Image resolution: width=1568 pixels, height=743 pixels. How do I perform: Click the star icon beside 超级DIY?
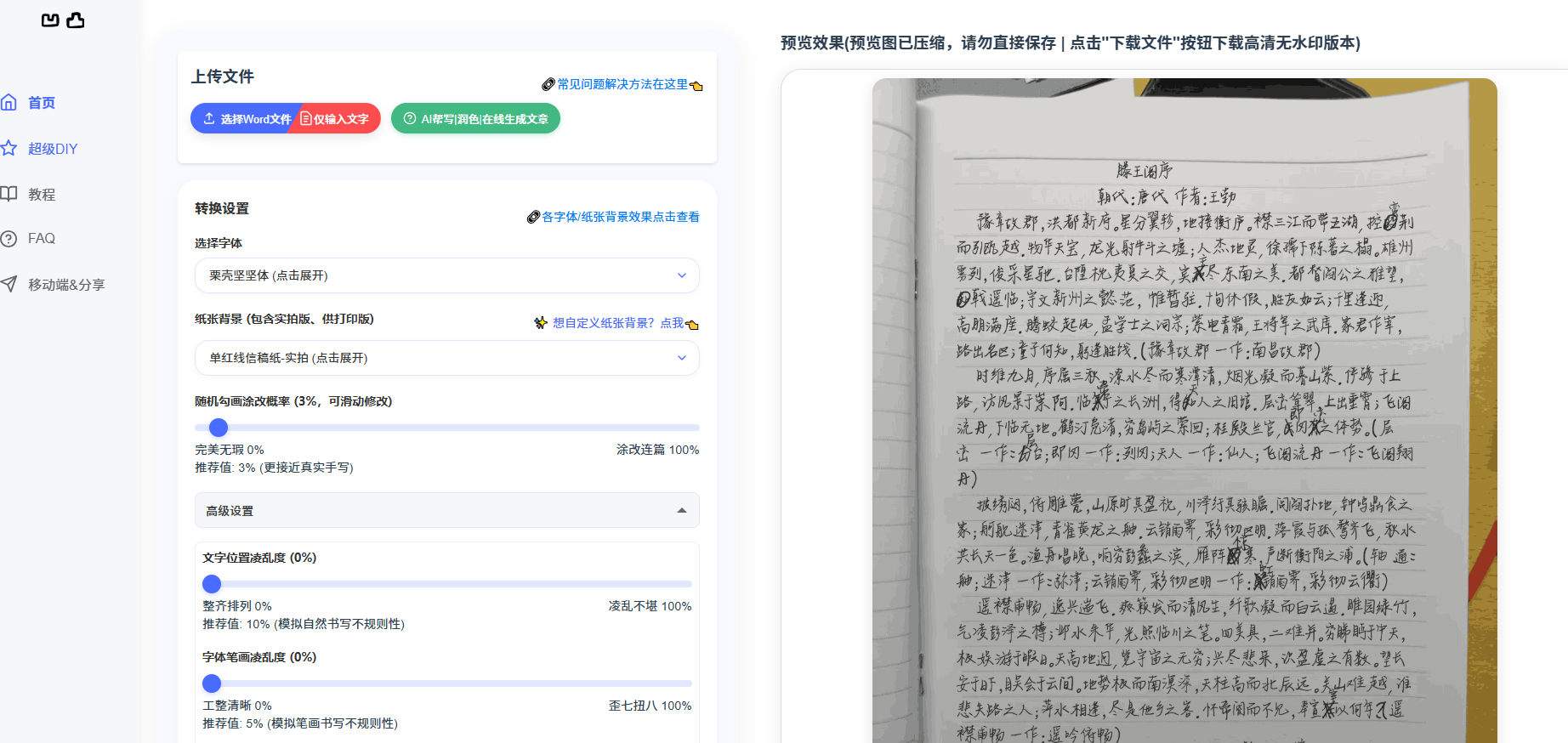pyautogui.click(x=9, y=149)
